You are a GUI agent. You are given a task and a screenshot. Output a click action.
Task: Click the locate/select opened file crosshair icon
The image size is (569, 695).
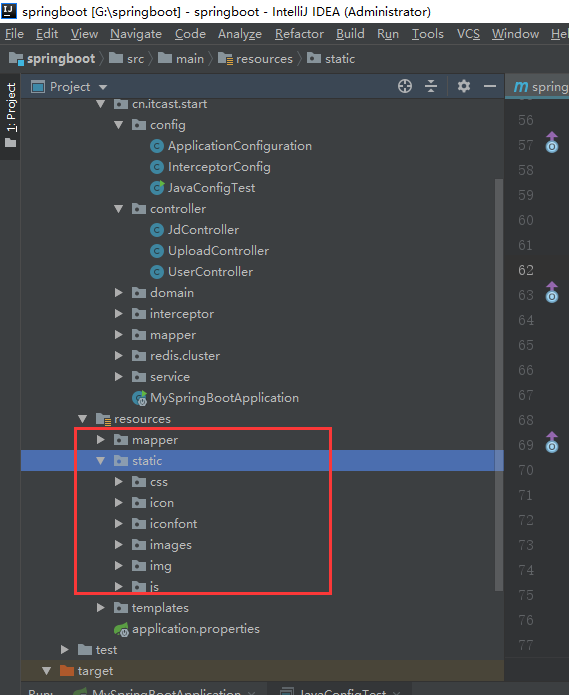pos(405,86)
